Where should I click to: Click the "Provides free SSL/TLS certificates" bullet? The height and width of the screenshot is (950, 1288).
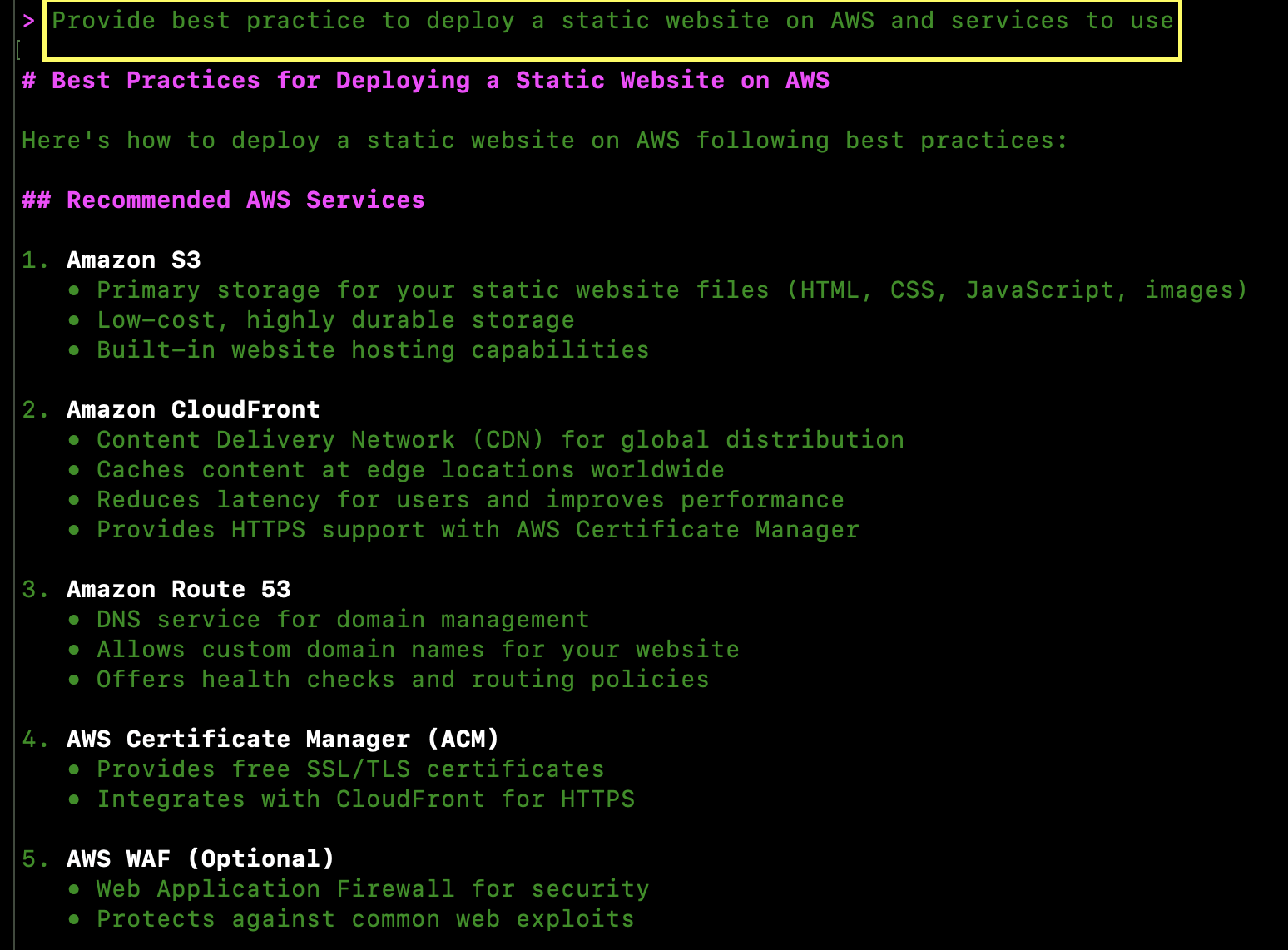[x=350, y=769]
